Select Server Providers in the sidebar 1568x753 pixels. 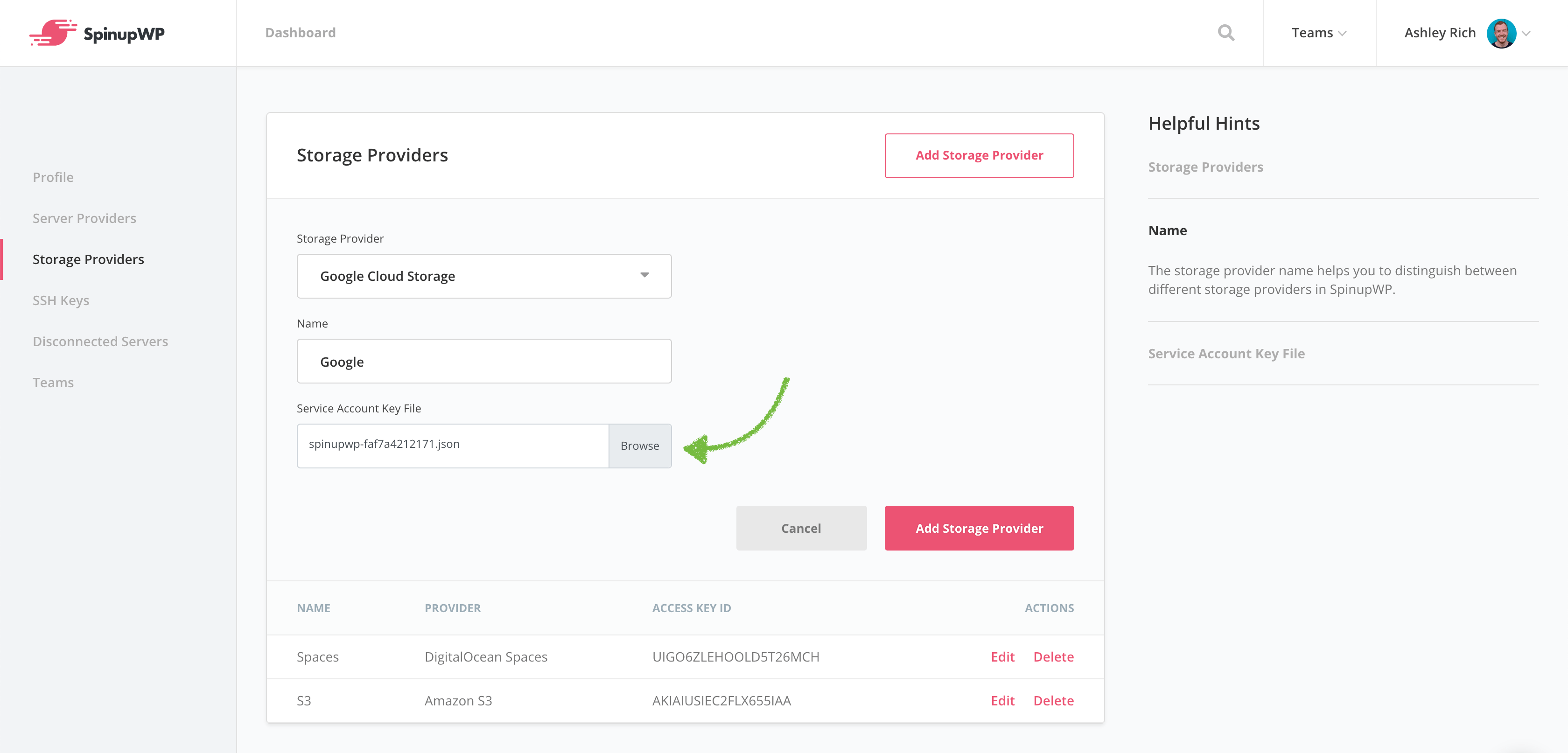84,218
